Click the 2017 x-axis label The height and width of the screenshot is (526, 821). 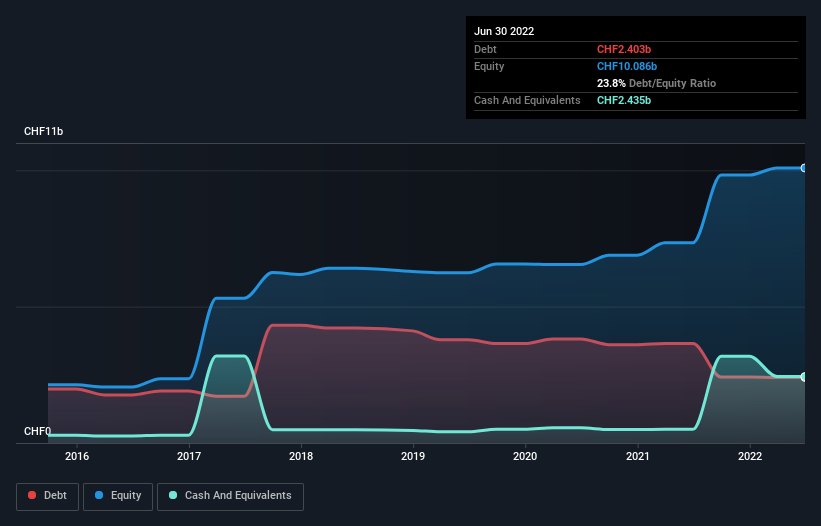pos(189,456)
